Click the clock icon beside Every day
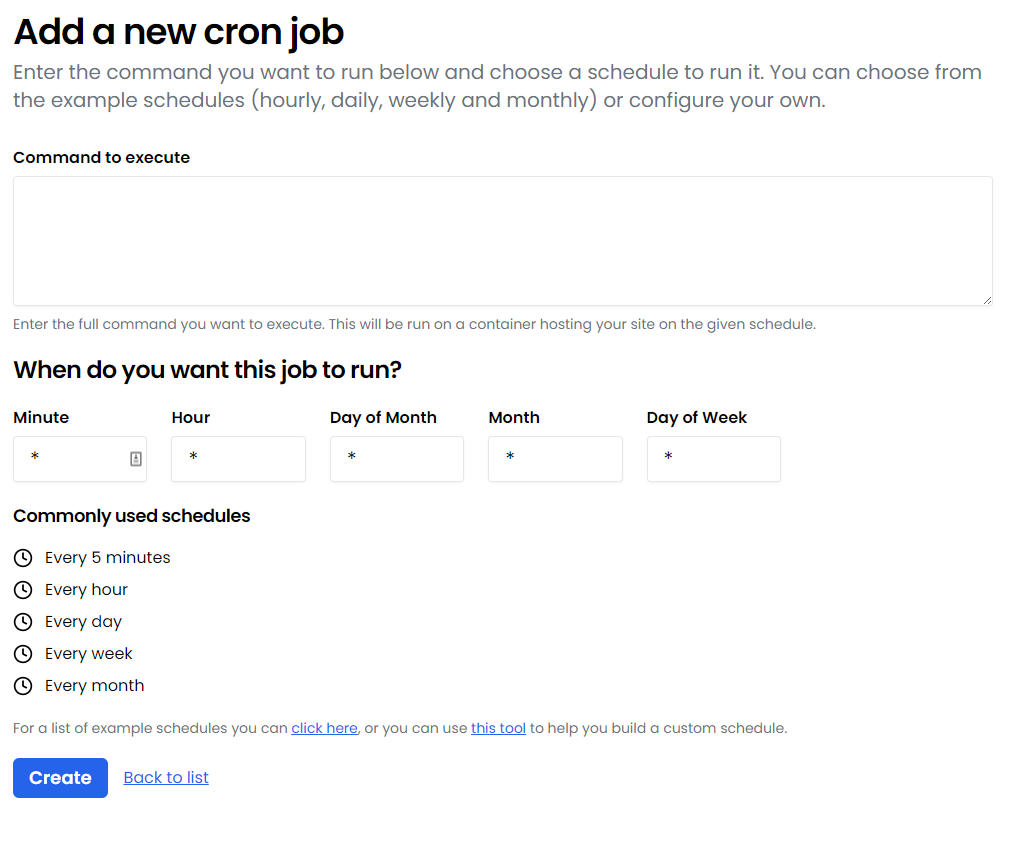 23,621
